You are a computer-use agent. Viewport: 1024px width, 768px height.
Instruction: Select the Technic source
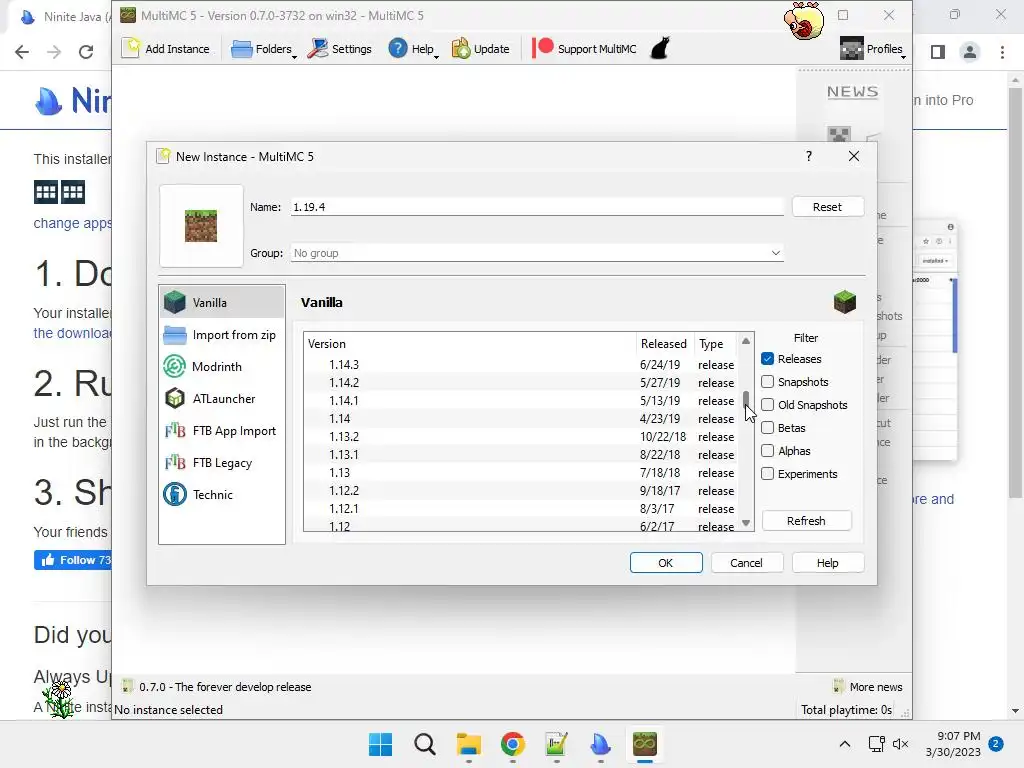[x=222, y=494]
